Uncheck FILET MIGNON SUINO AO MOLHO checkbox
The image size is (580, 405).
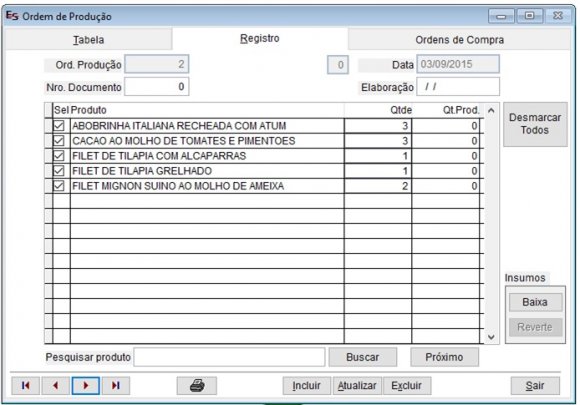59,186
